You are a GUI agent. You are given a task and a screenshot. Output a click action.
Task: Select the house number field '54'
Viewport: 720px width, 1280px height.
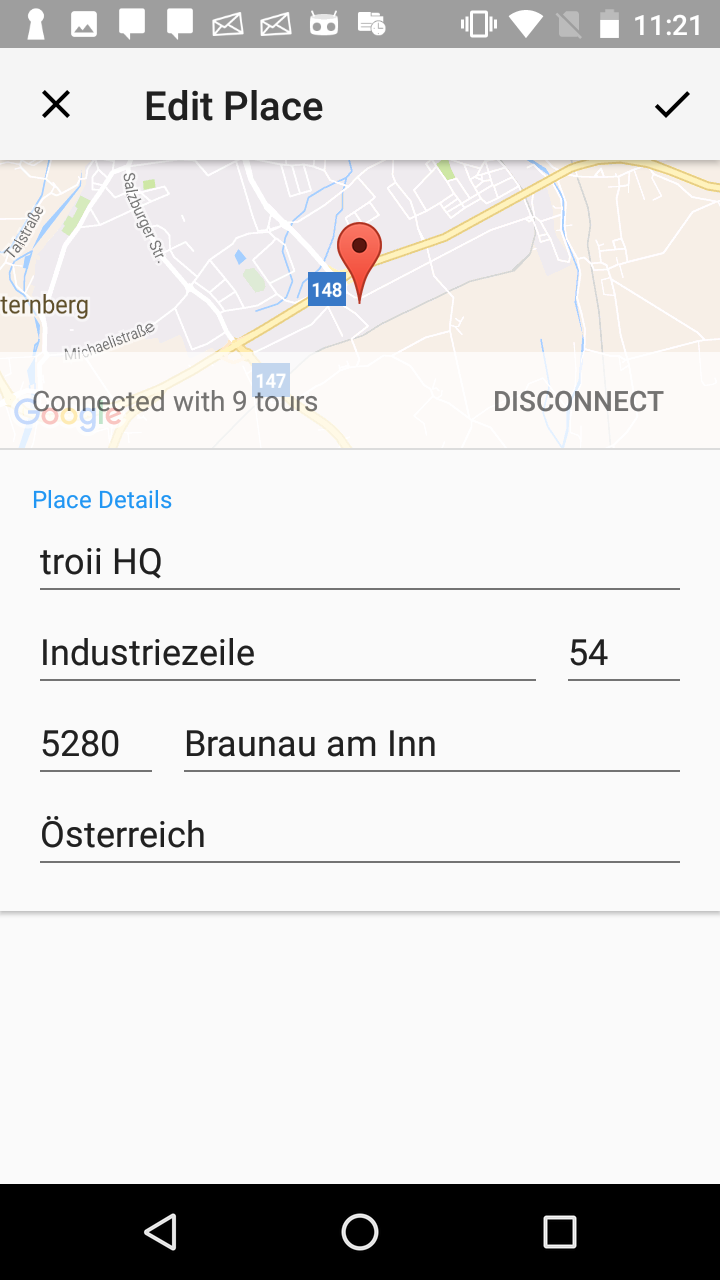[622, 653]
